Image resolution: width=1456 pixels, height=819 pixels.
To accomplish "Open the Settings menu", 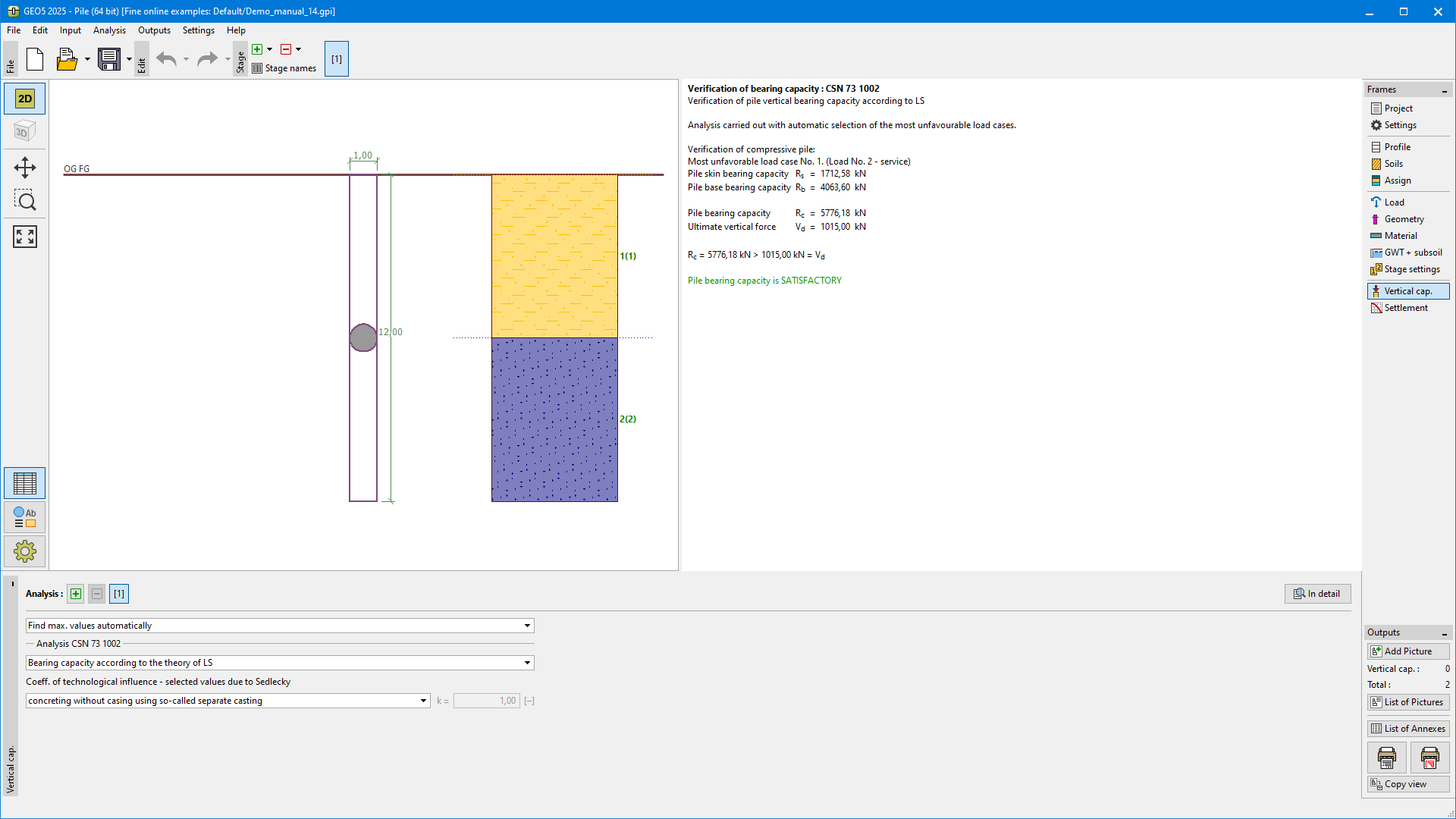I will tap(199, 30).
